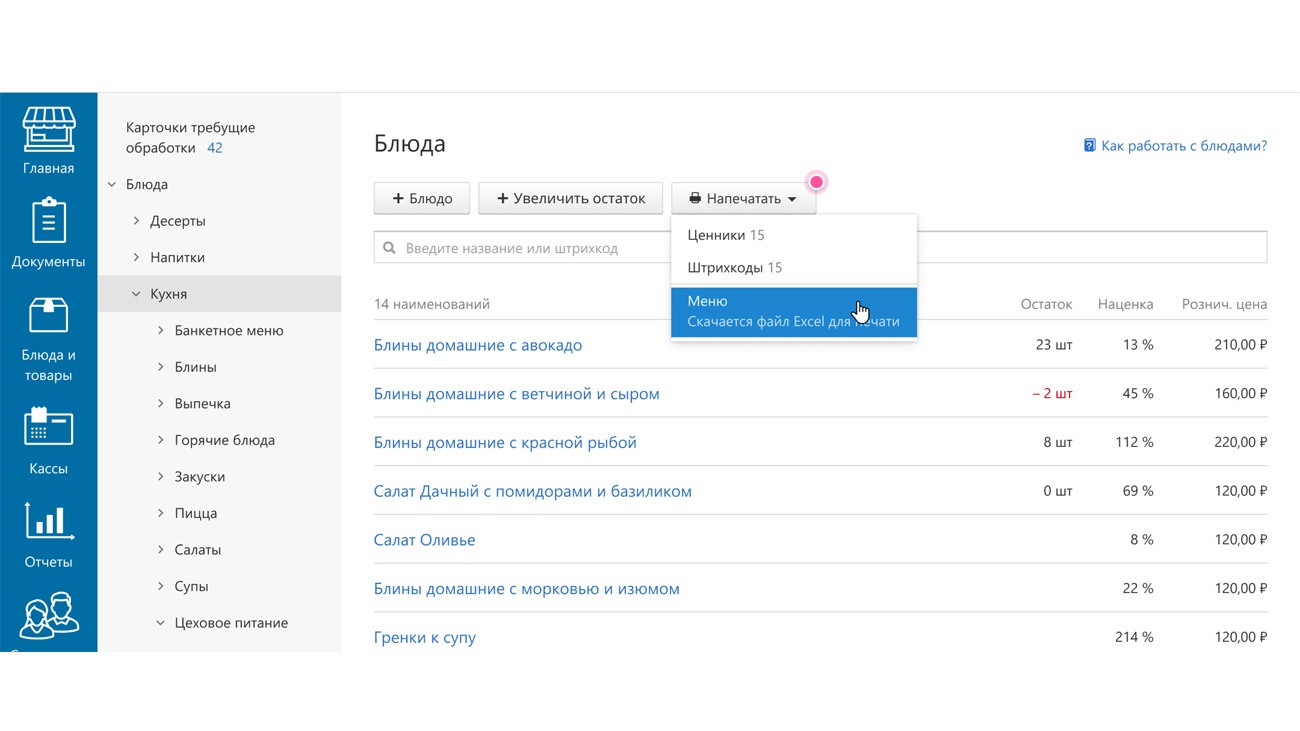
Task: Choose Ценники from the print menu
Action: point(716,235)
